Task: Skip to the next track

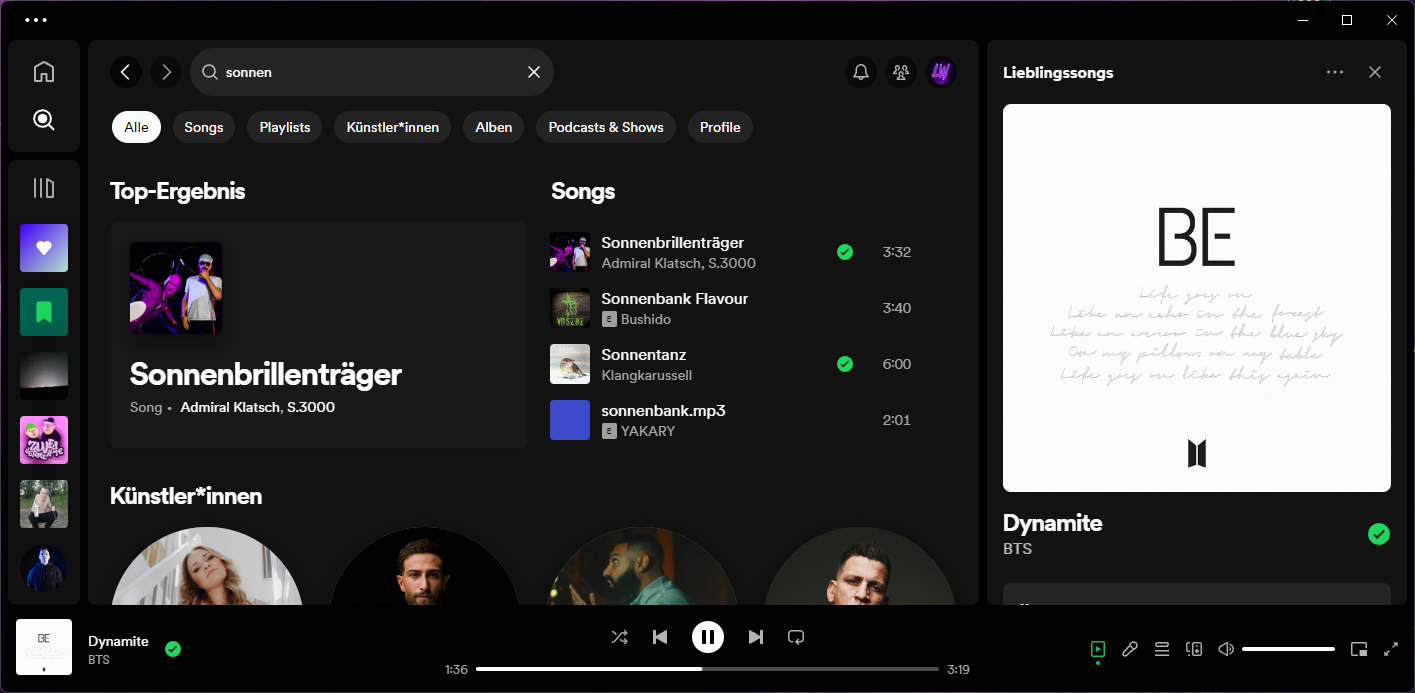Action: click(756, 637)
